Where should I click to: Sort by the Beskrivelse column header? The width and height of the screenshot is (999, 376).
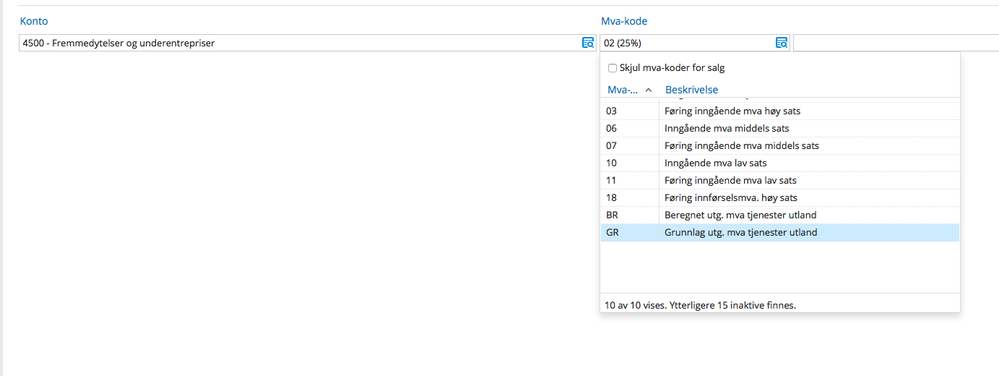click(x=691, y=90)
